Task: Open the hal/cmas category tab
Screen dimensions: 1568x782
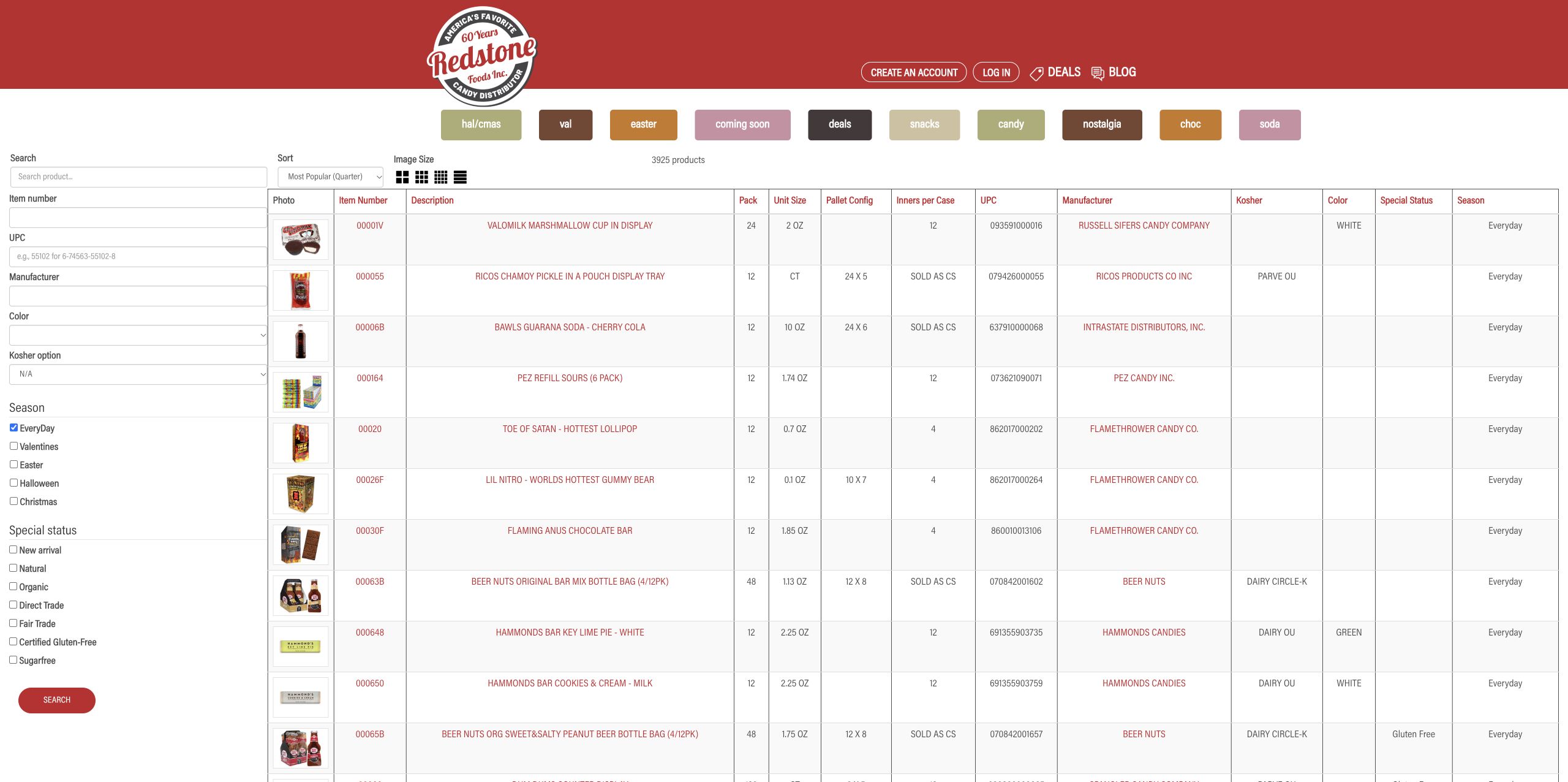Action: click(x=481, y=124)
